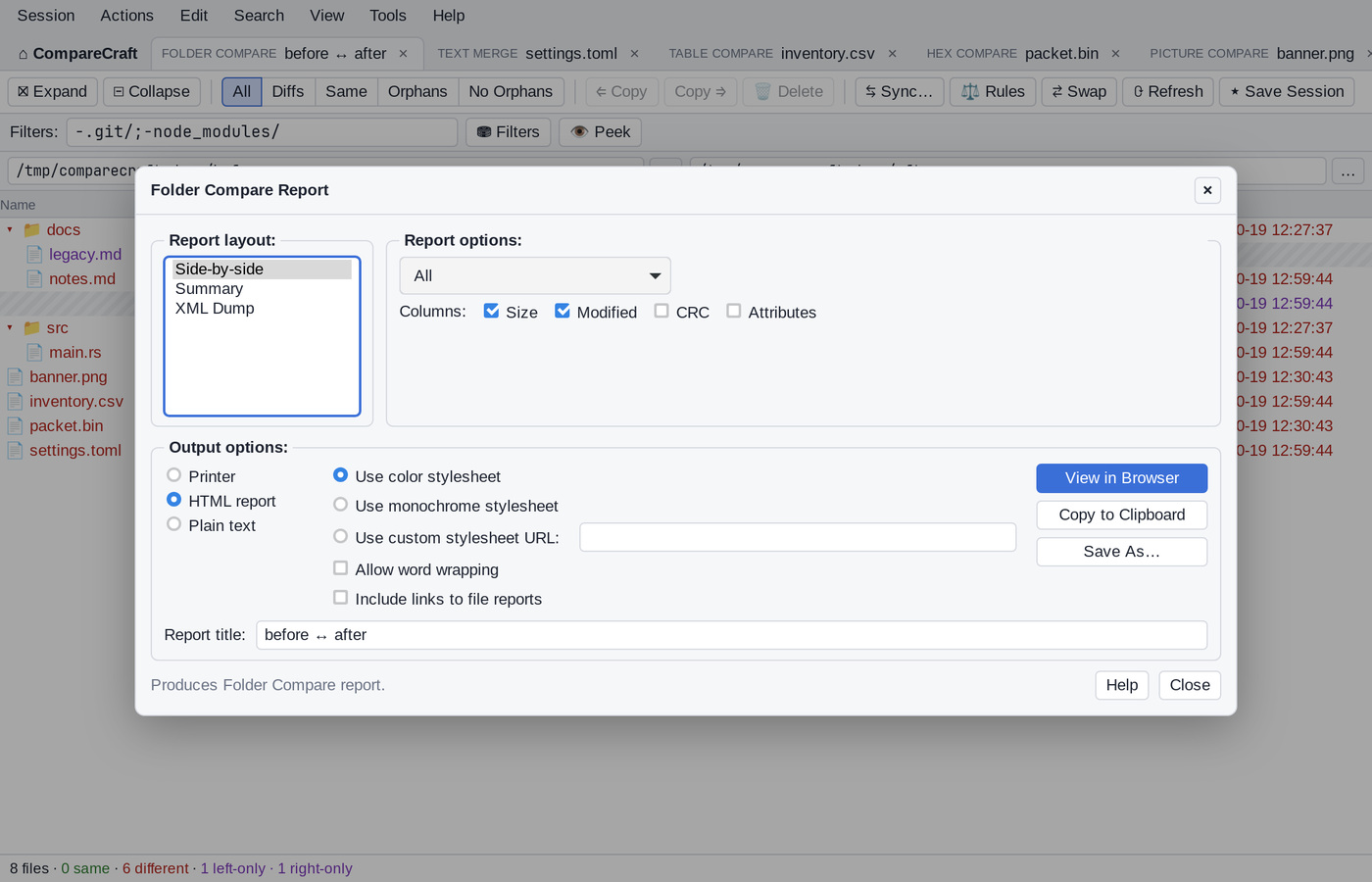This screenshot has height=882, width=1372.
Task: Click the settings.toml file icon
Action: (x=15, y=450)
